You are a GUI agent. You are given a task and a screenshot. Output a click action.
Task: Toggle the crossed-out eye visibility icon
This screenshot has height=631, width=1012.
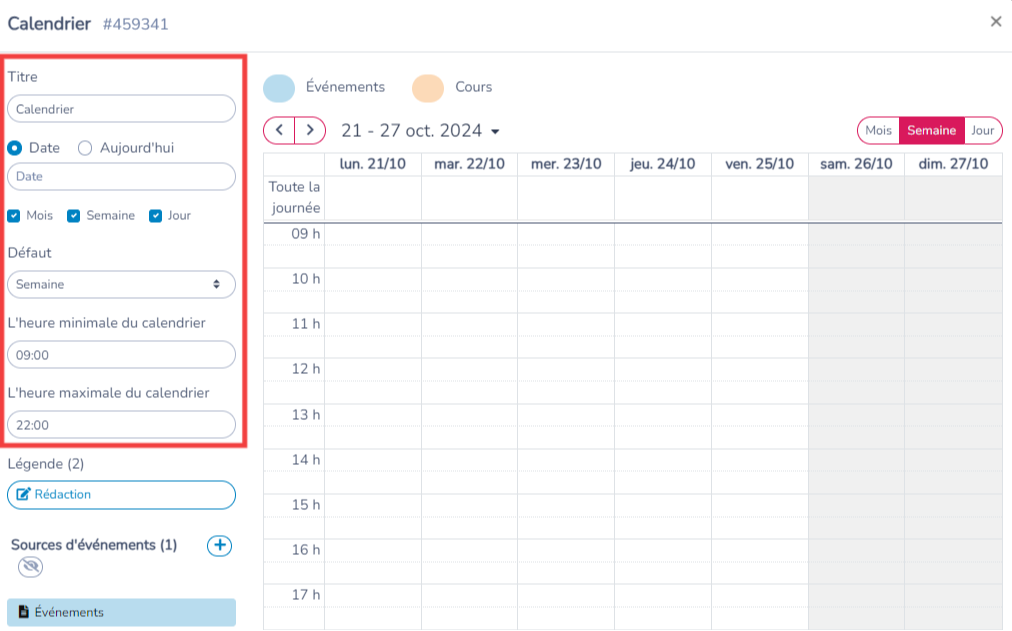30,567
